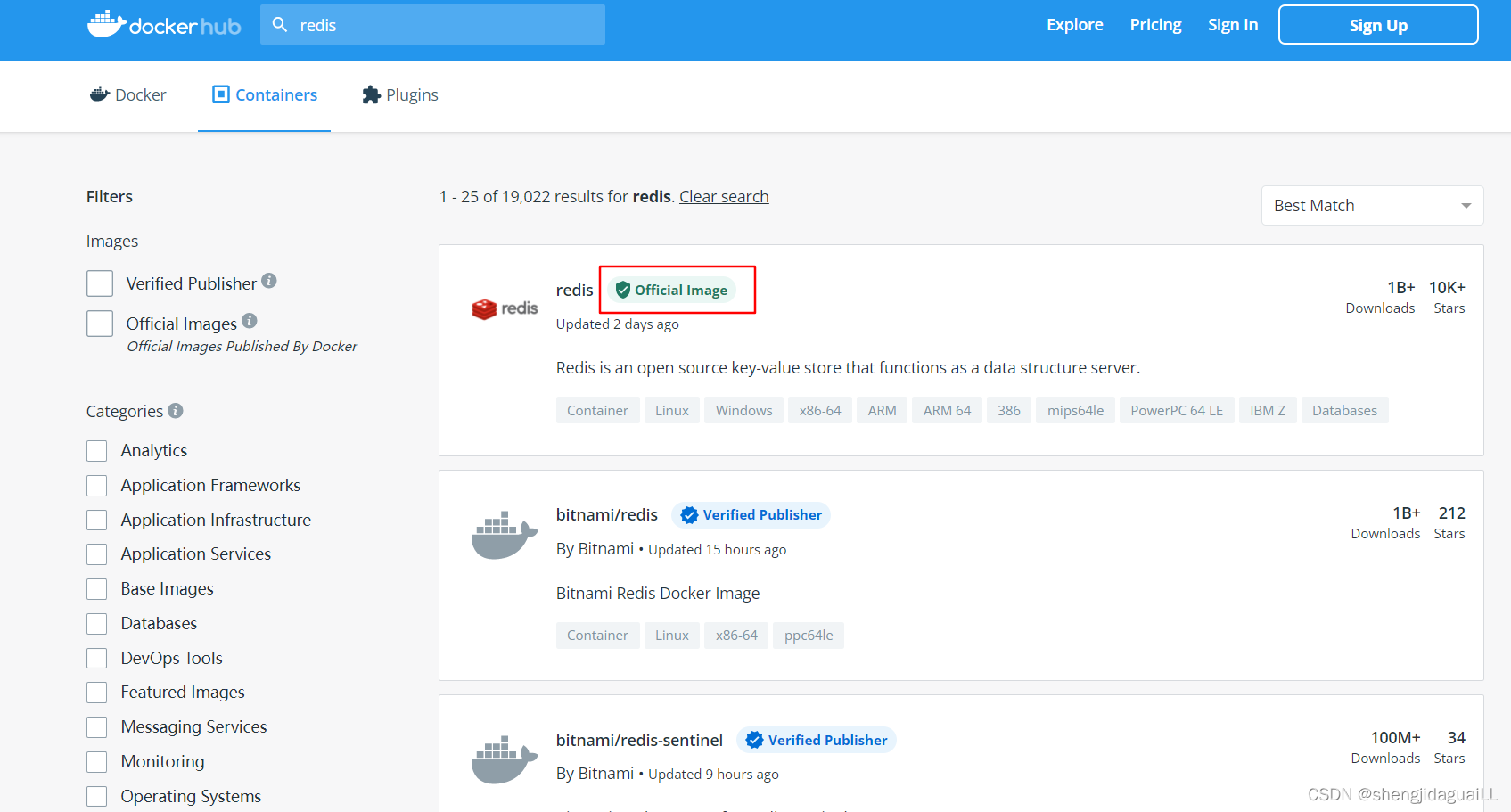The image size is (1511, 812).
Task: Open the redis logo thumbnail
Action: coord(505,308)
